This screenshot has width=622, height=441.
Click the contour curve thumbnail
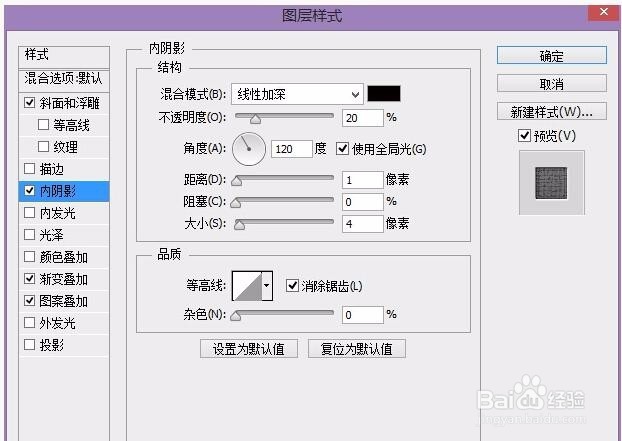click(247, 286)
